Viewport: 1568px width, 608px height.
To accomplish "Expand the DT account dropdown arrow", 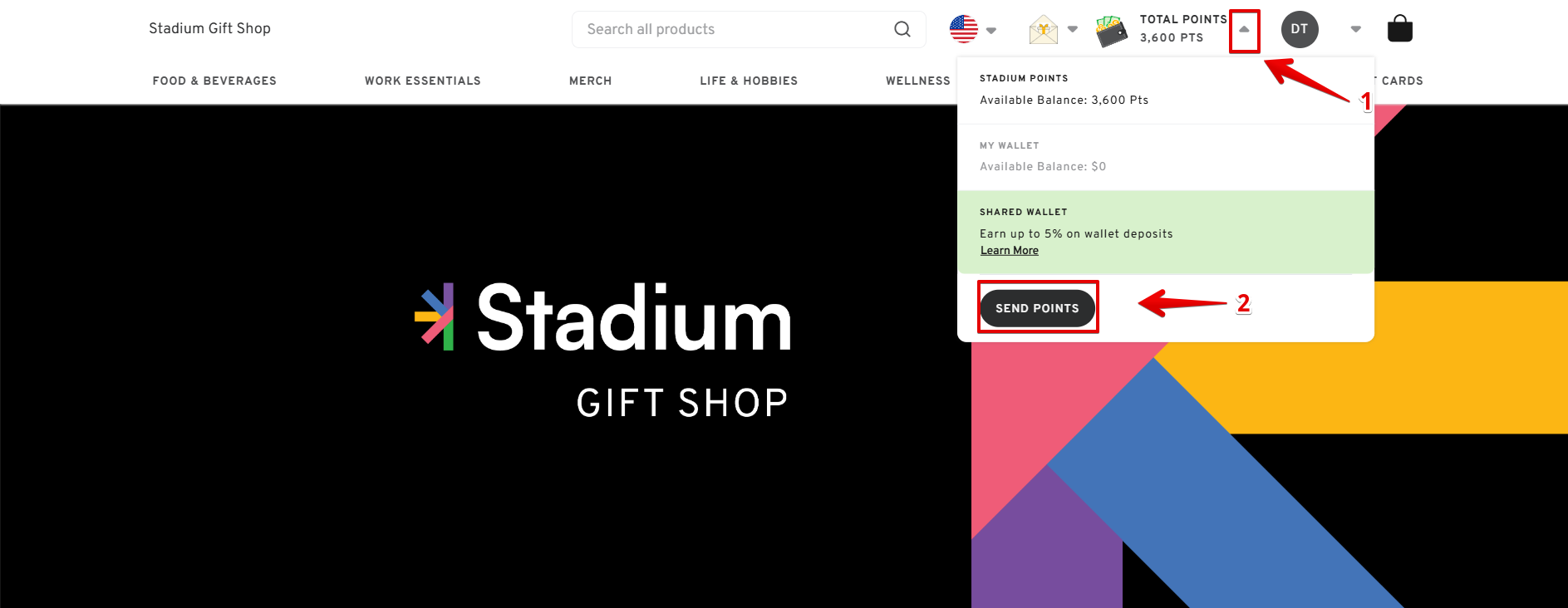I will coord(1356,29).
